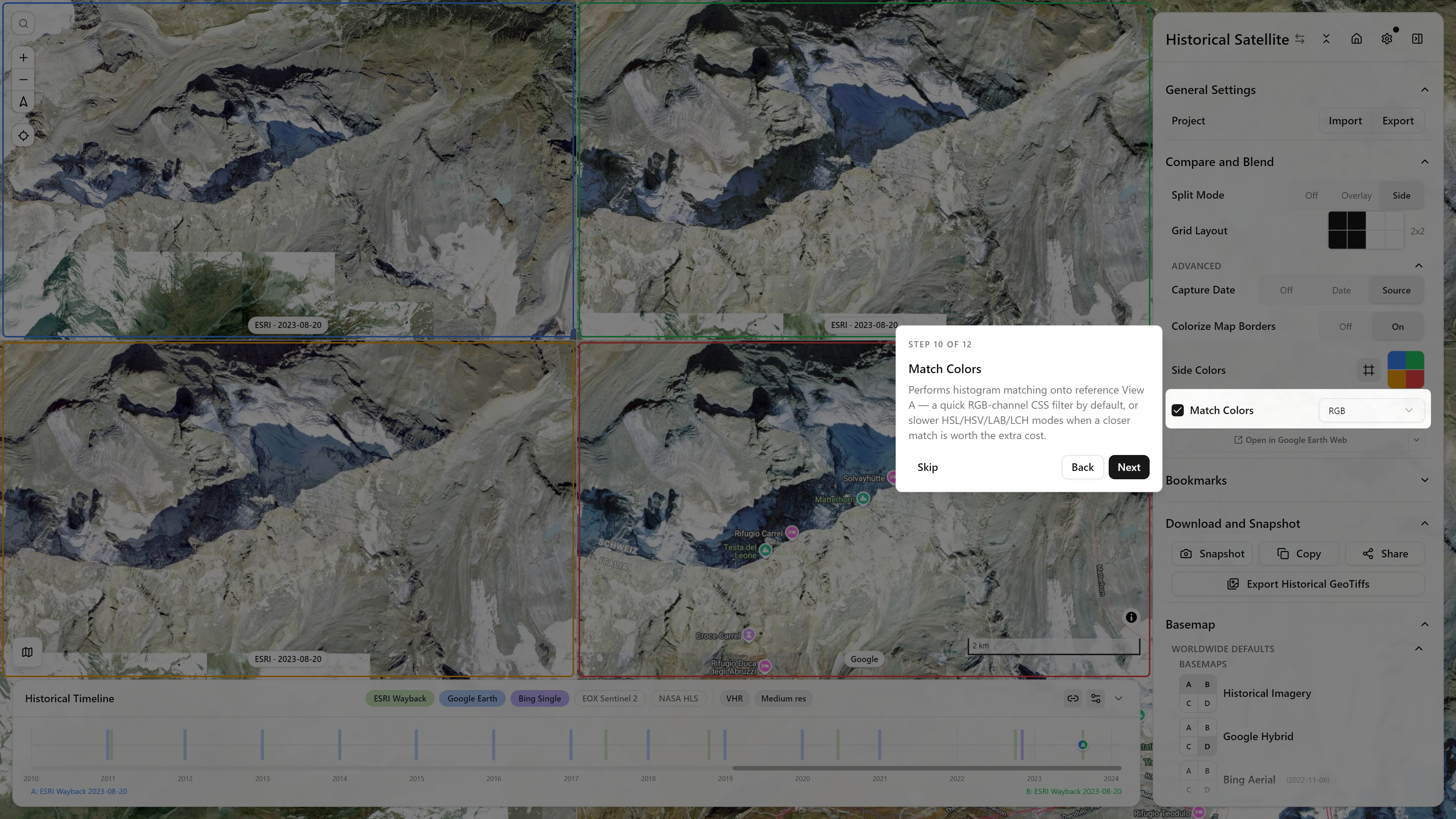Open the basemap map-fold icon
Image resolution: width=1456 pixels, height=819 pixels.
pos(27,652)
